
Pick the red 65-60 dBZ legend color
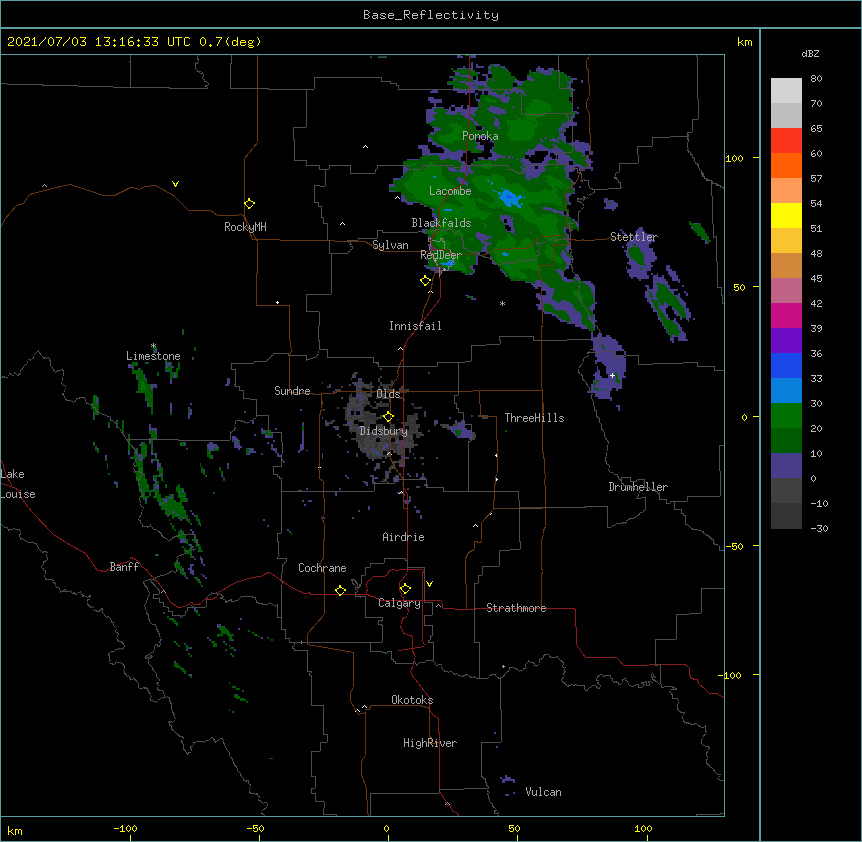click(786, 140)
